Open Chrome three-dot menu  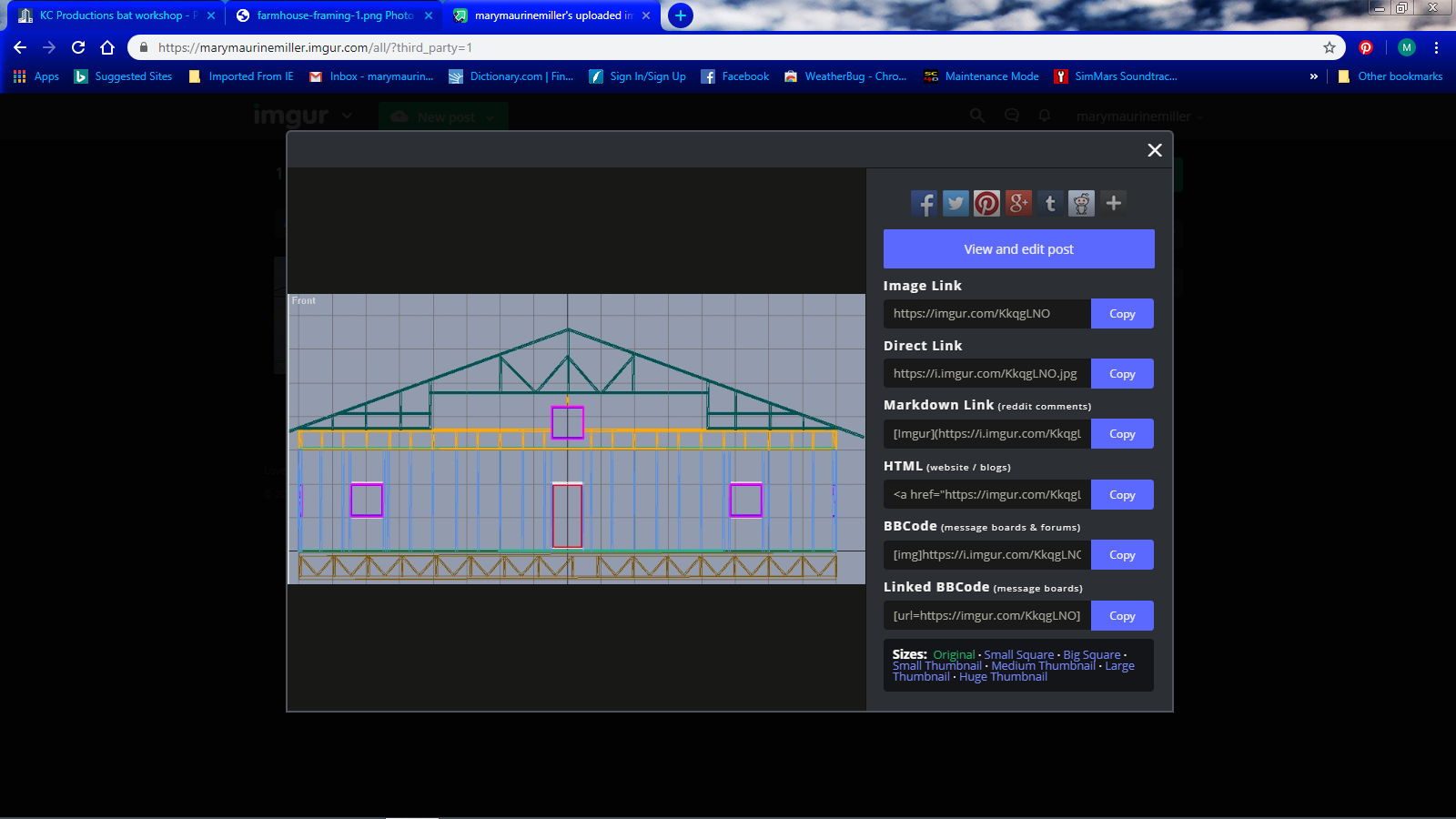coord(1437,47)
